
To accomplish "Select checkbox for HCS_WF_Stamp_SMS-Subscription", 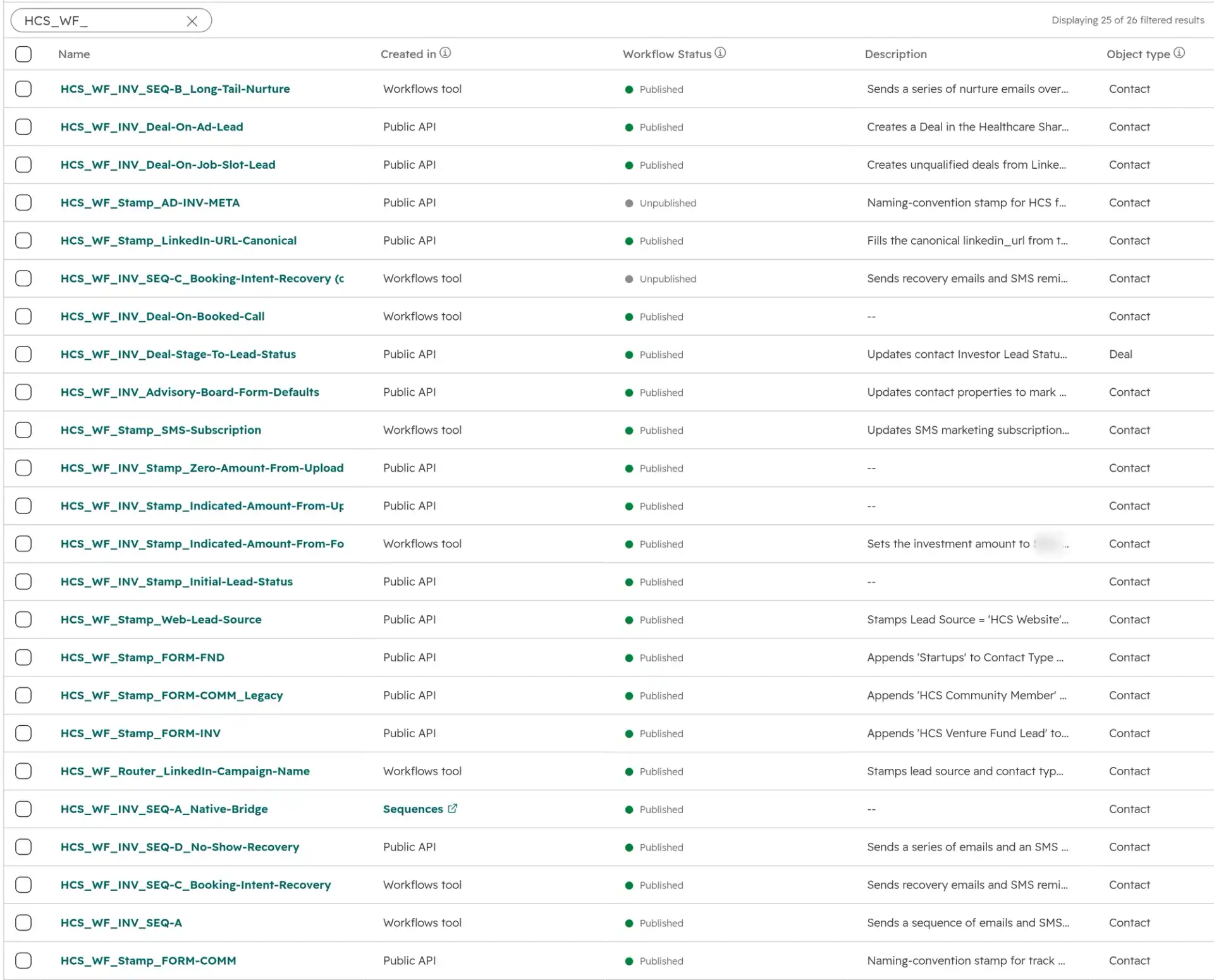I will pyautogui.click(x=23, y=430).
